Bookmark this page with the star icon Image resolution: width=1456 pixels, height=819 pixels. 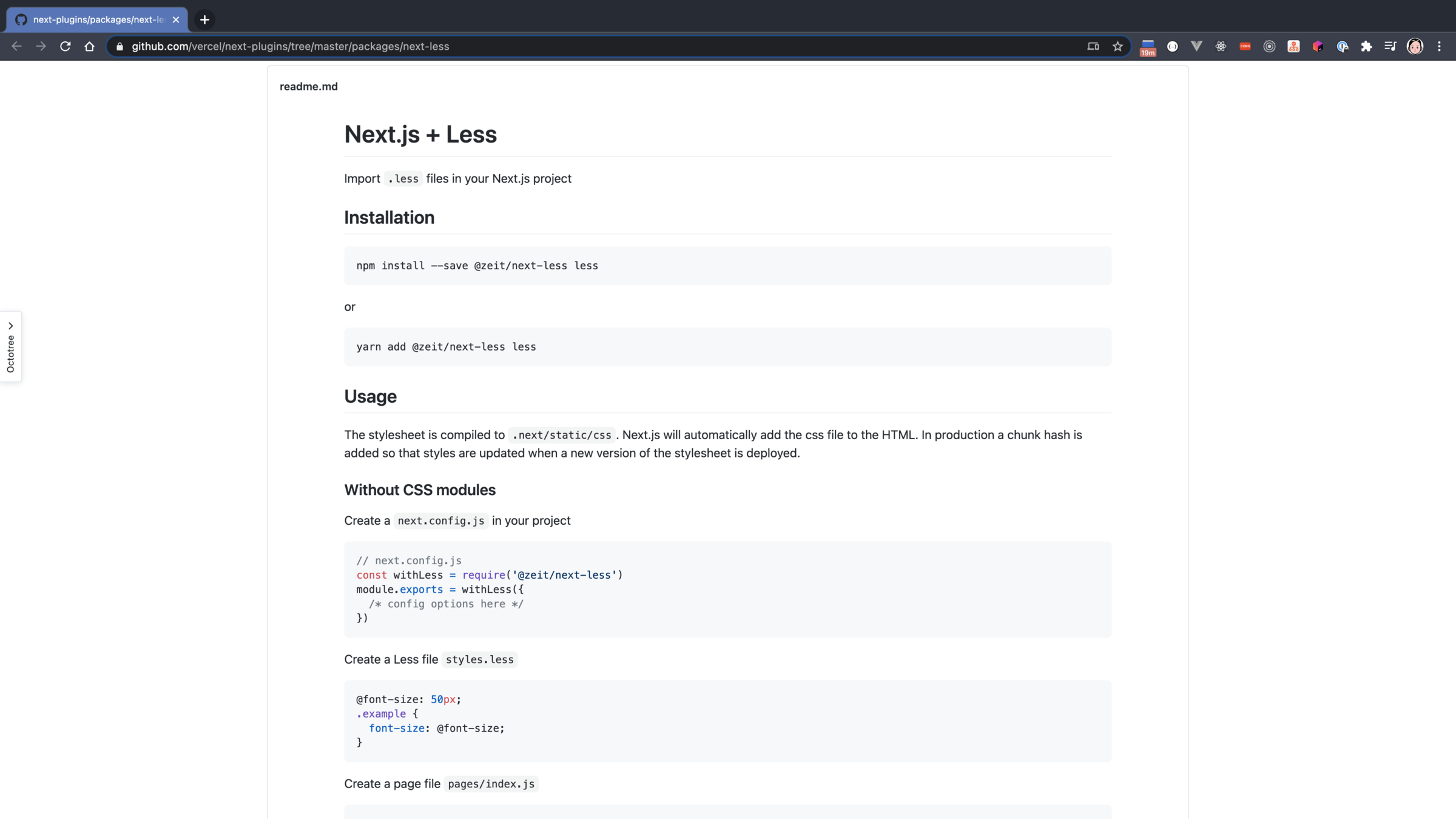pos(1117,46)
